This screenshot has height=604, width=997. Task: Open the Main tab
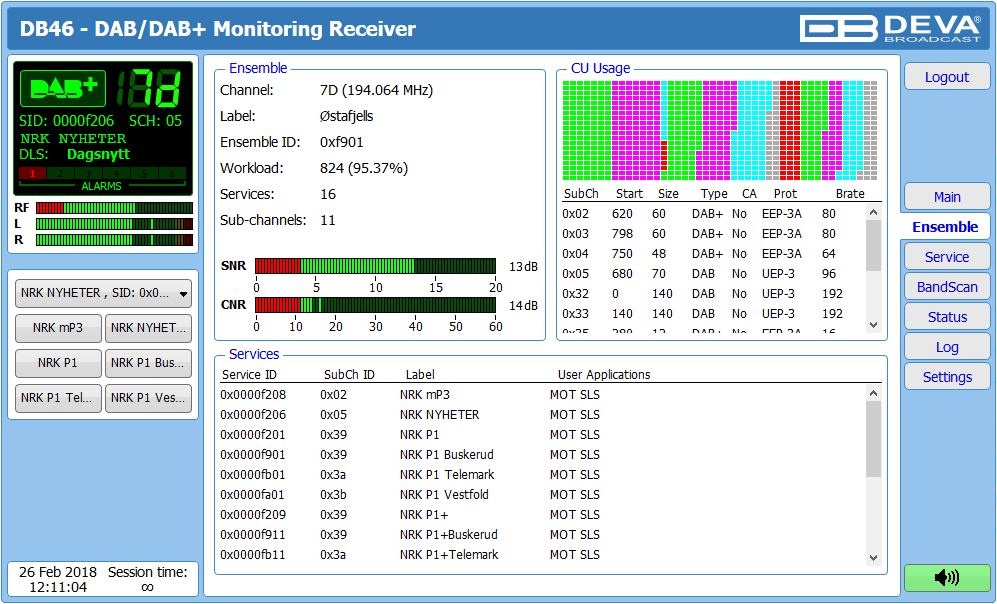pos(947,197)
